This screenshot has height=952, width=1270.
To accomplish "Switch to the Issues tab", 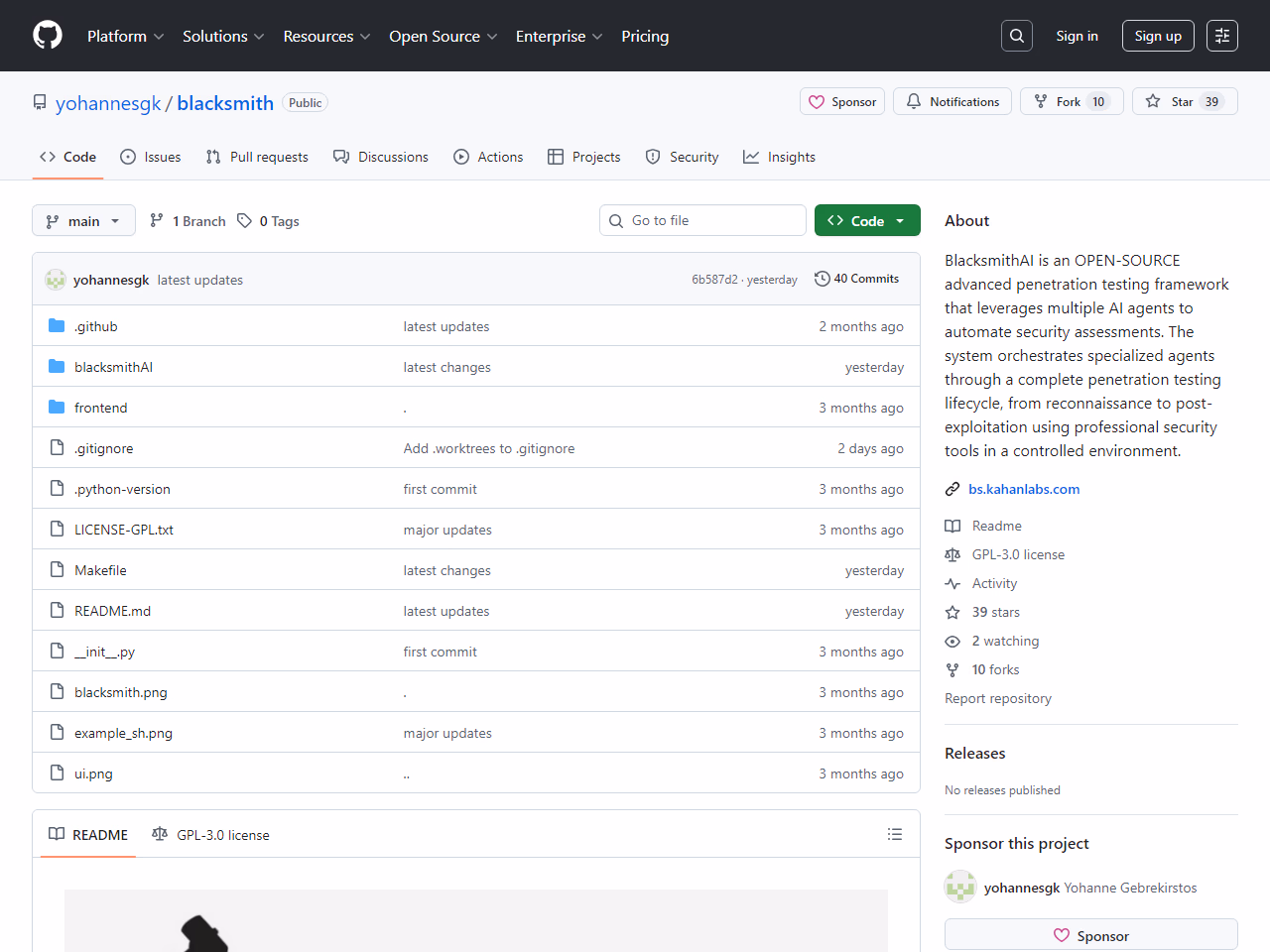I will pyautogui.click(x=151, y=157).
